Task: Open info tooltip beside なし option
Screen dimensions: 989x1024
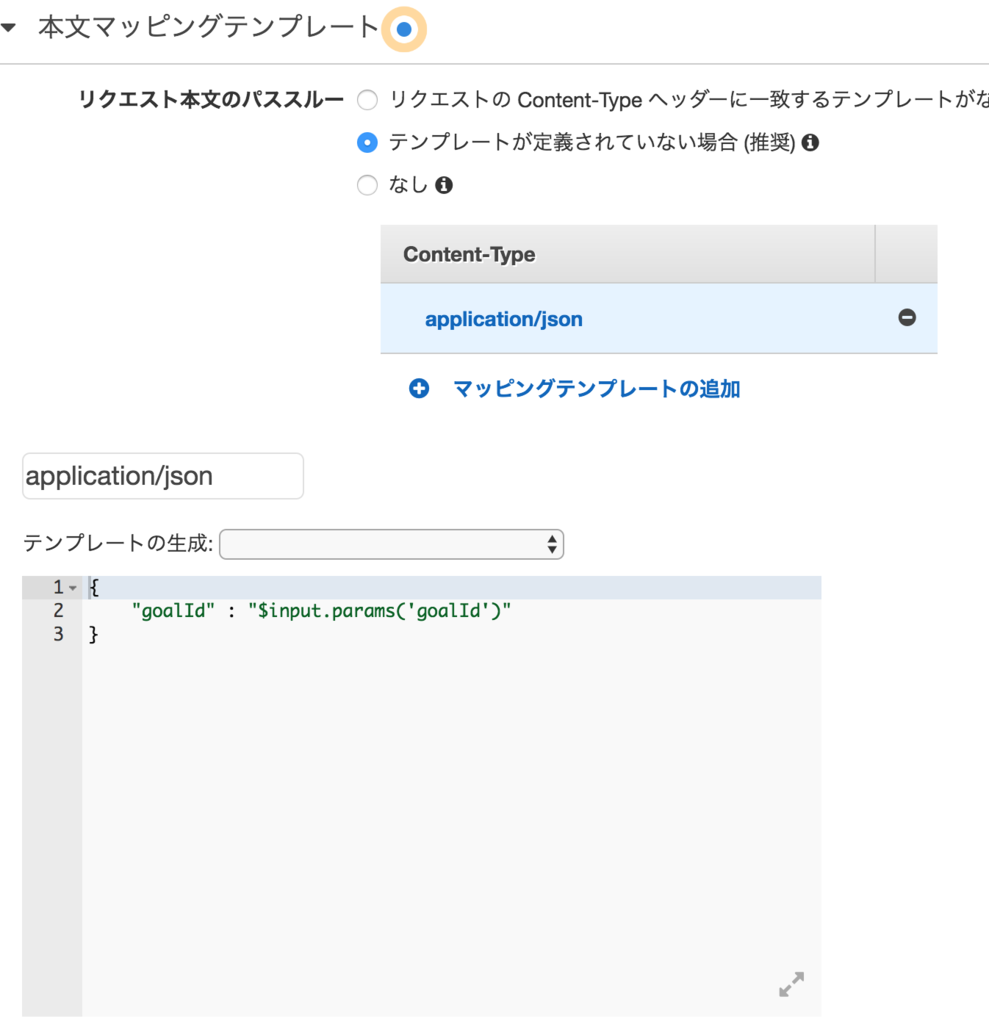Action: (x=445, y=185)
